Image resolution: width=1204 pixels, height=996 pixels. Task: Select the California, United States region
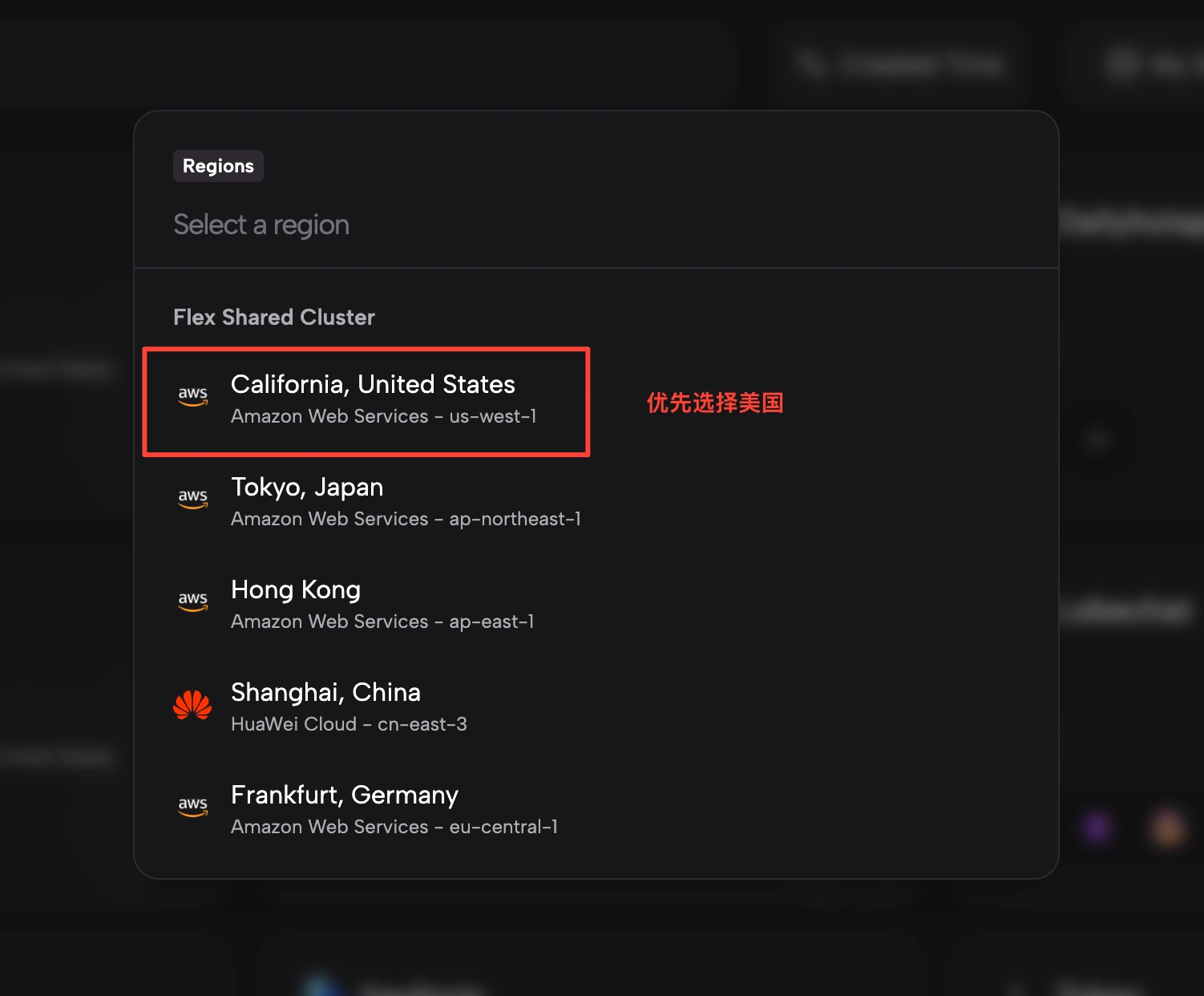coord(366,402)
